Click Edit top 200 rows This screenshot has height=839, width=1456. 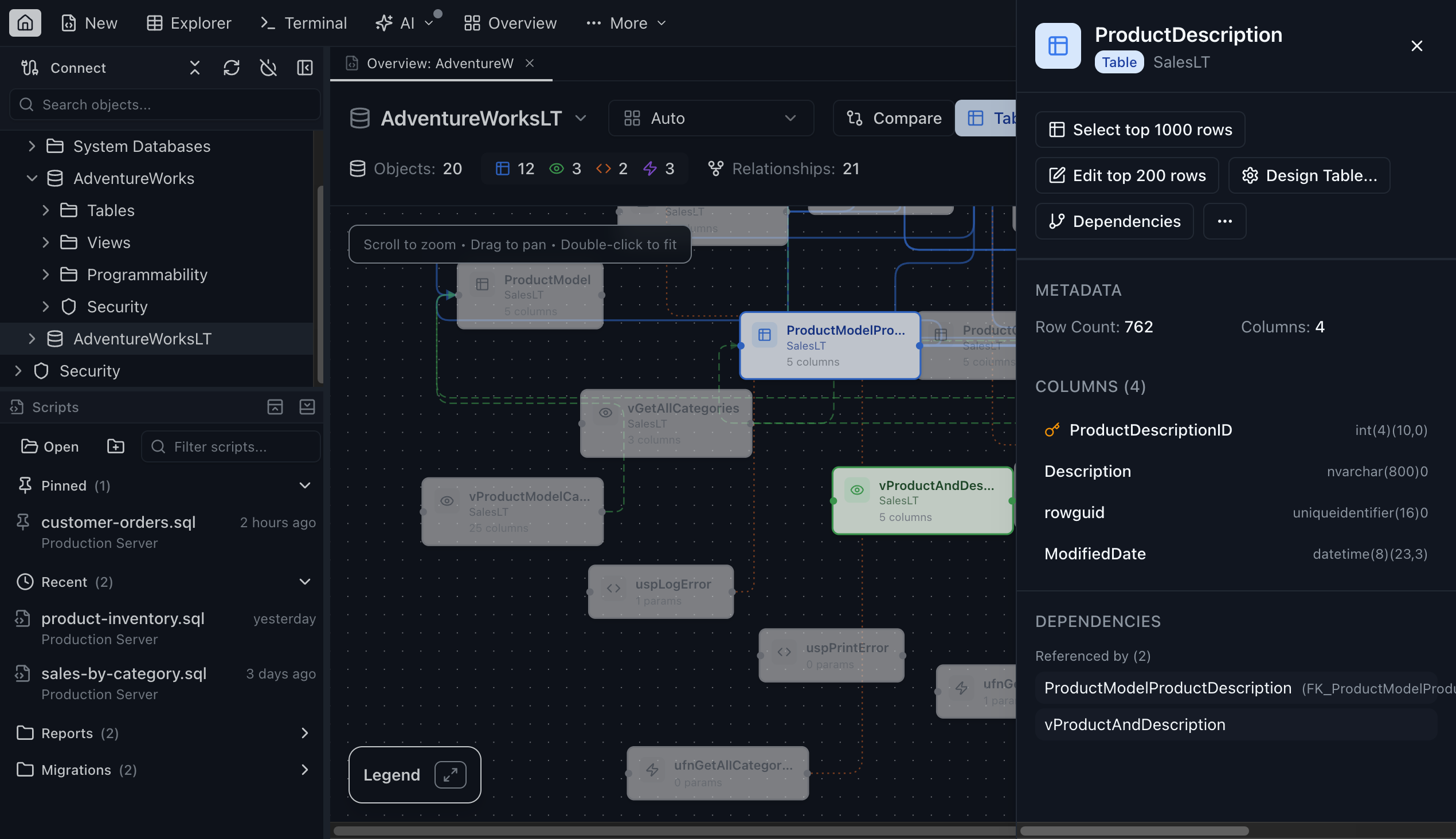[1126, 175]
